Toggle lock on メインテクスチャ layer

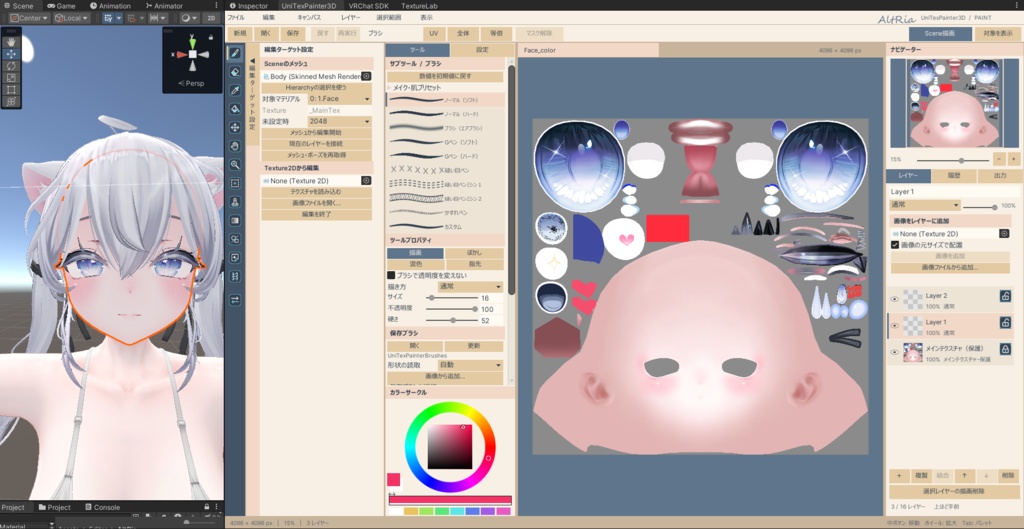(x=1005, y=349)
